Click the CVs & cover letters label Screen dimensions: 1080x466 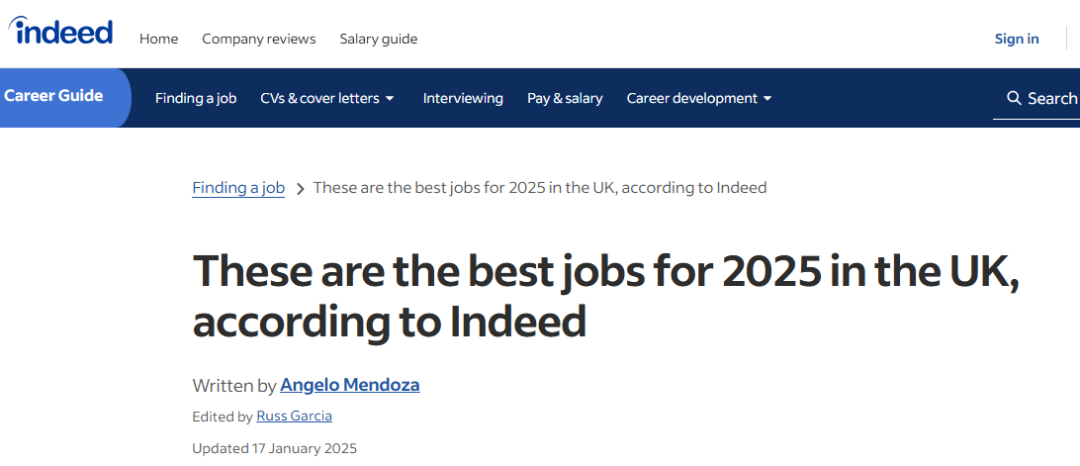(x=320, y=98)
